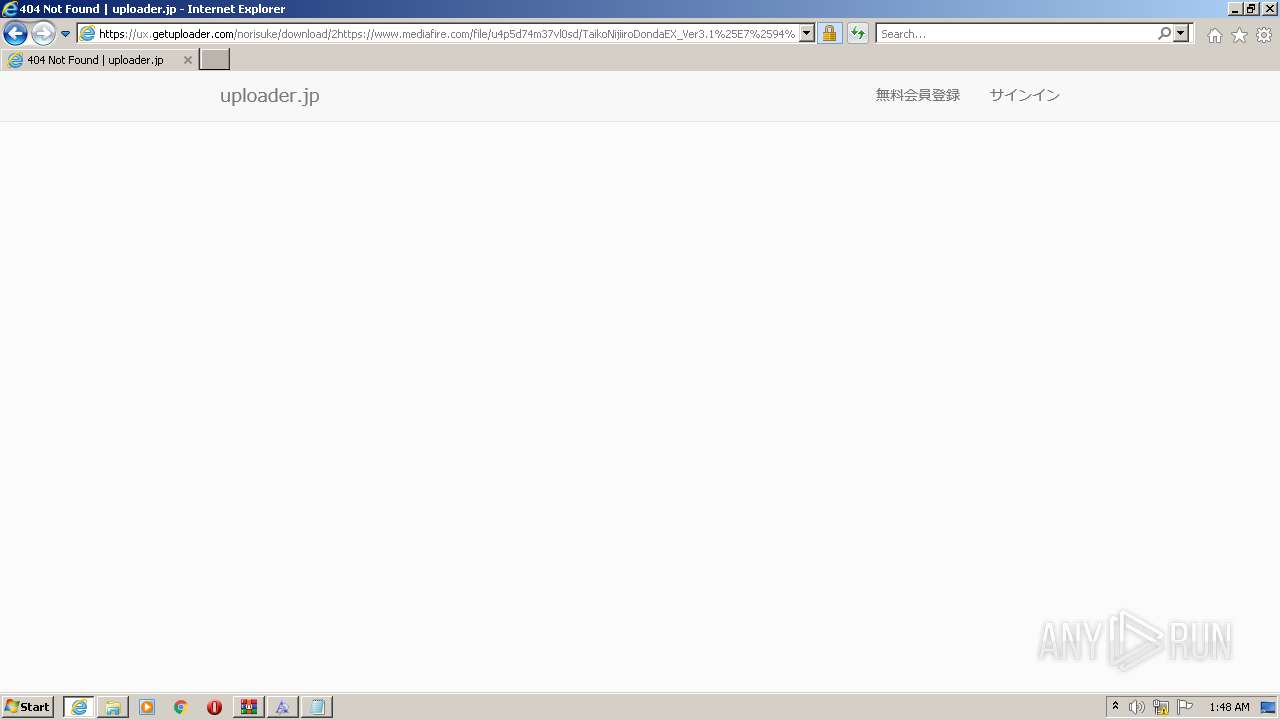Open the WinRAR taskbar icon
The image size is (1280, 720).
[249, 707]
